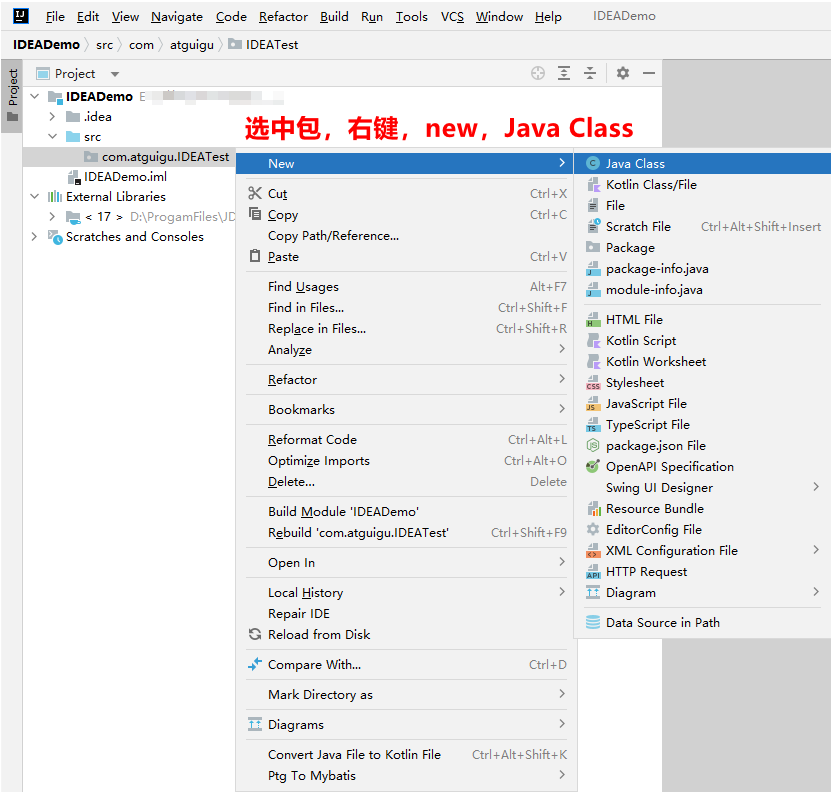Open the Refactor menu in menu bar
The height and width of the screenshot is (792, 831).
click(283, 16)
